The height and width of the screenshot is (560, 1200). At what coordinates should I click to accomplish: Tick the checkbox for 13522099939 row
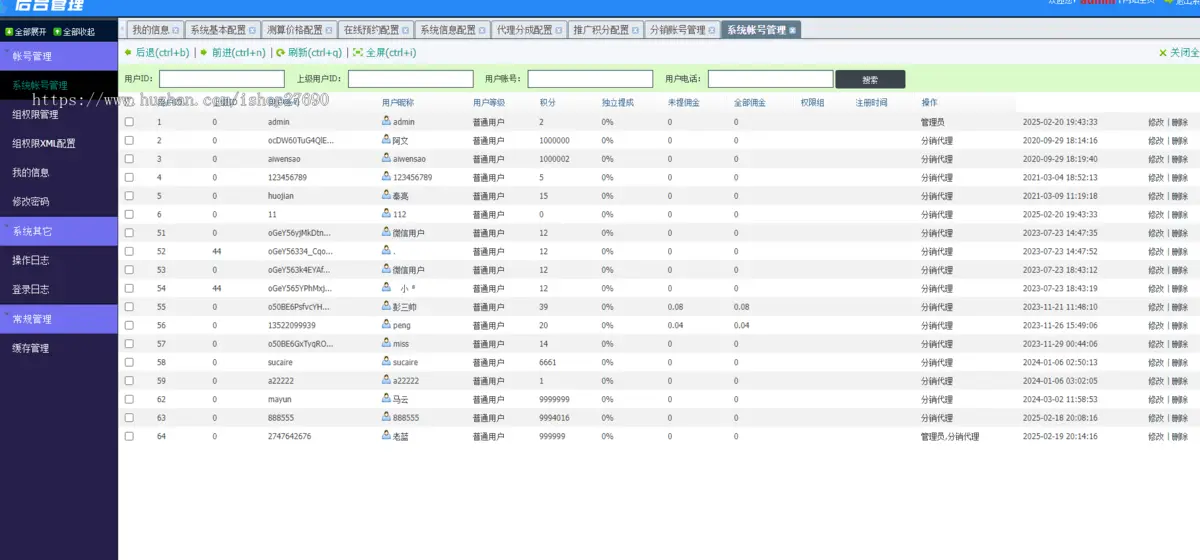pos(128,325)
